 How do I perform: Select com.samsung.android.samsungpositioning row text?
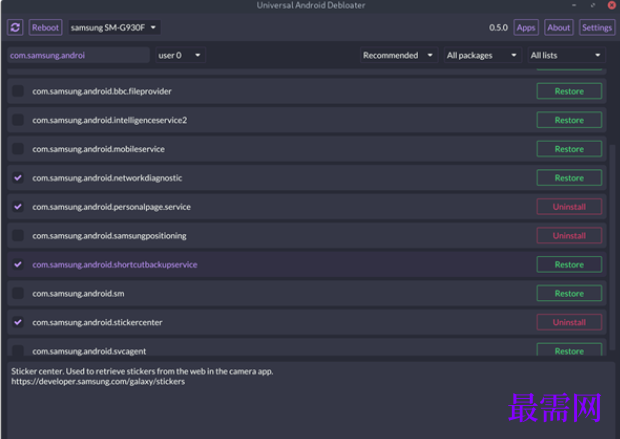coord(109,235)
